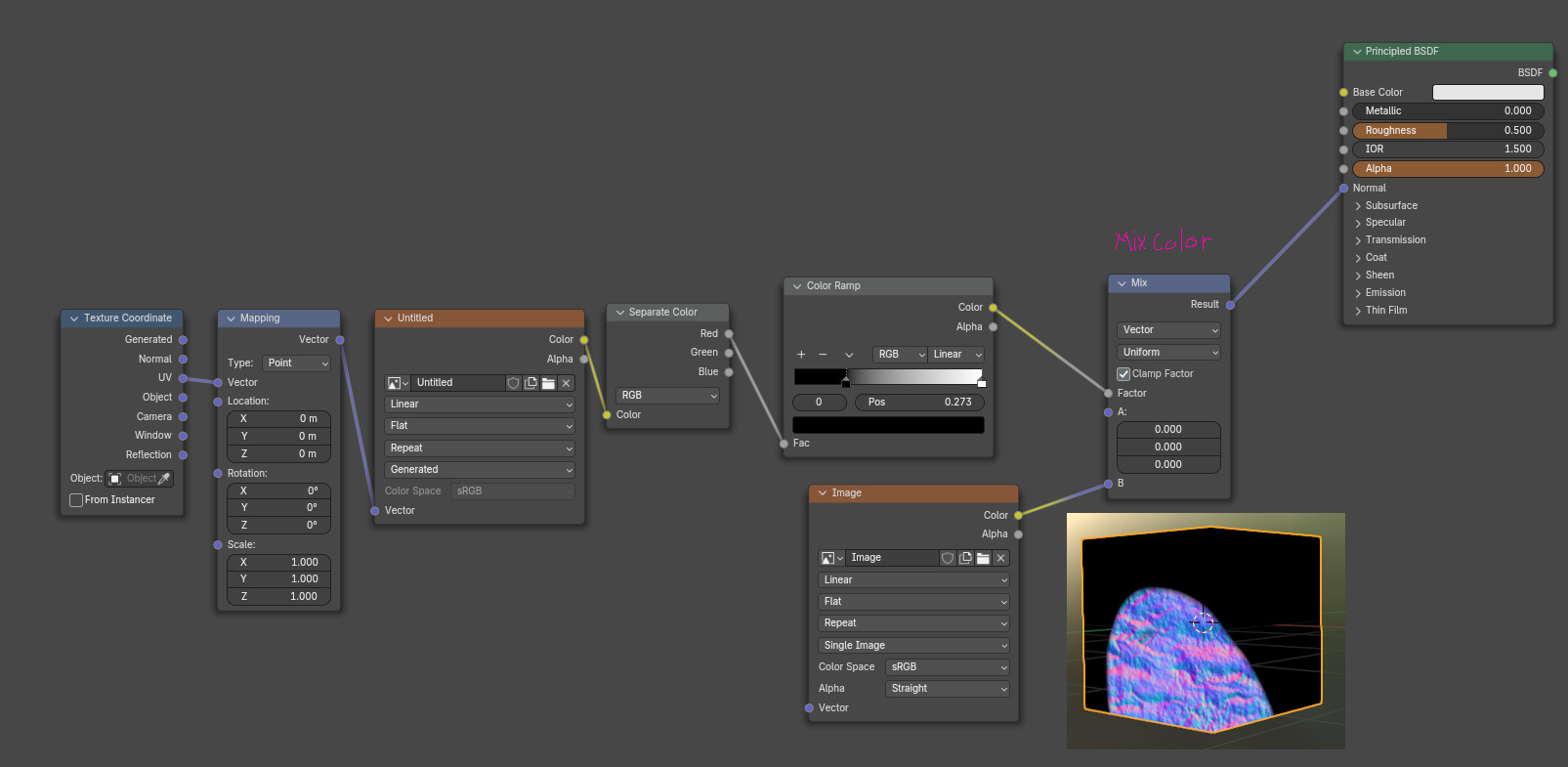
Task: Collapse the Texture Coordinate node
Action: tap(74, 319)
